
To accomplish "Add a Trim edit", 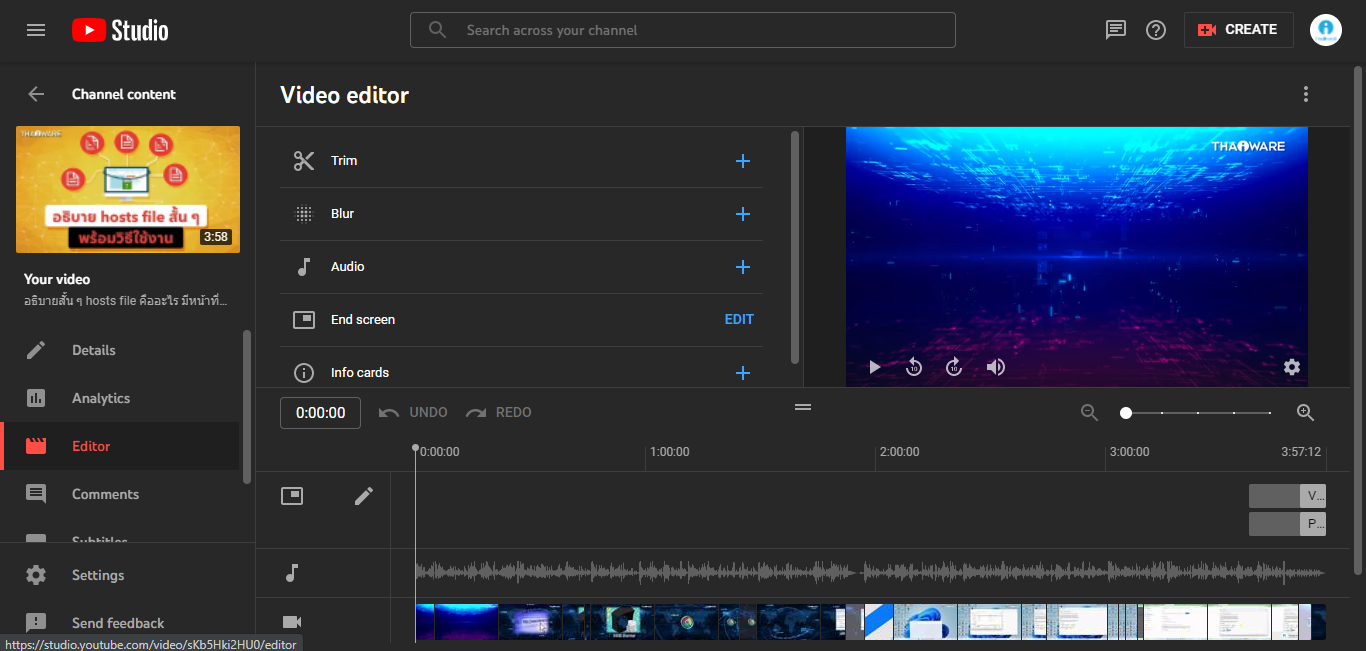I will [x=742, y=161].
